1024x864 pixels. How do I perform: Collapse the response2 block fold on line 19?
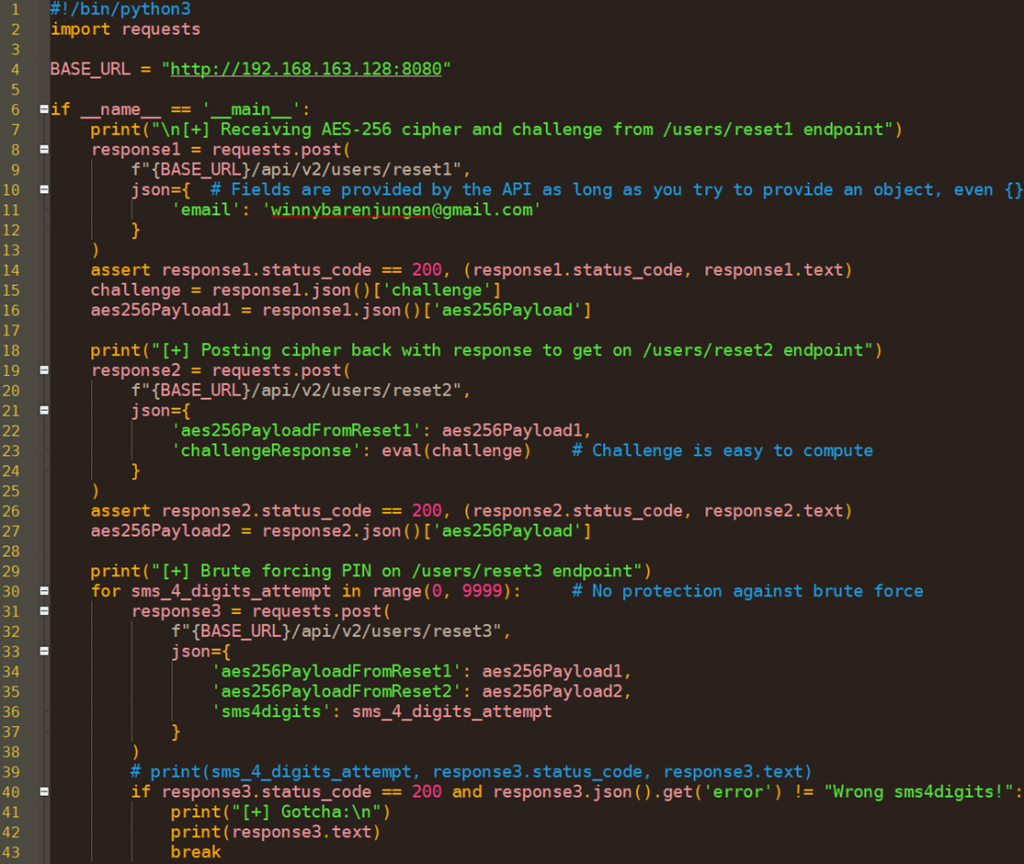(x=44, y=370)
